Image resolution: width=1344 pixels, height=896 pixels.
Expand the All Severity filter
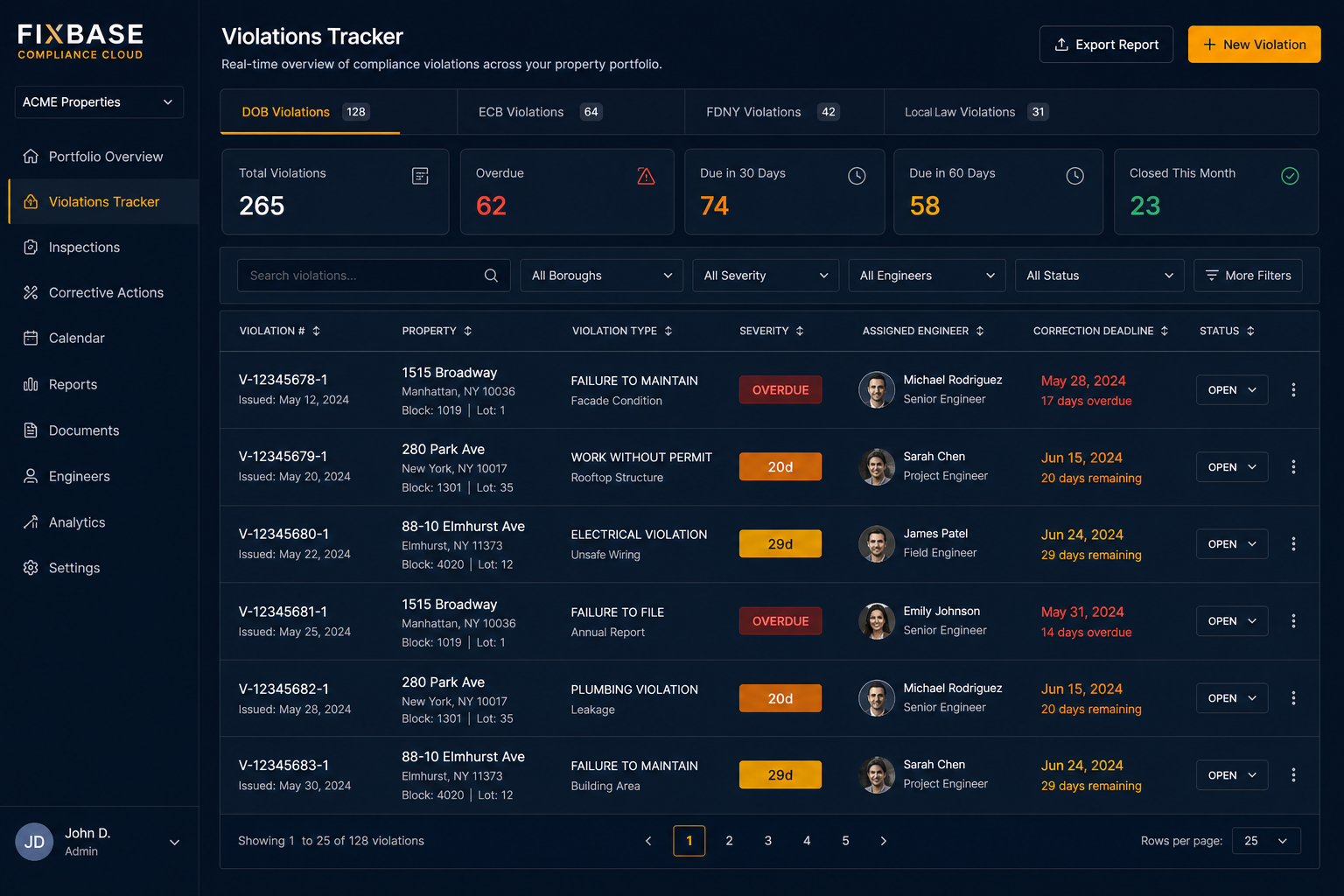point(766,276)
